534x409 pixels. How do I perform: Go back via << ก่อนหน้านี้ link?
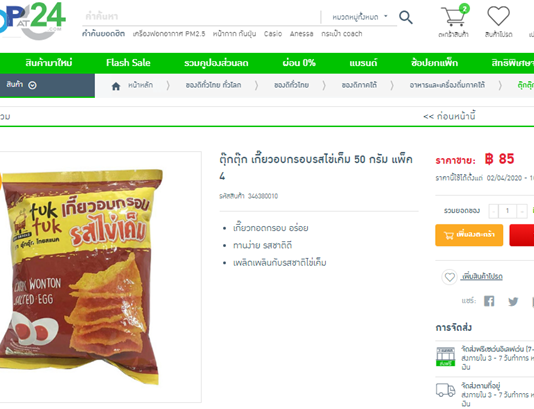[x=449, y=116]
